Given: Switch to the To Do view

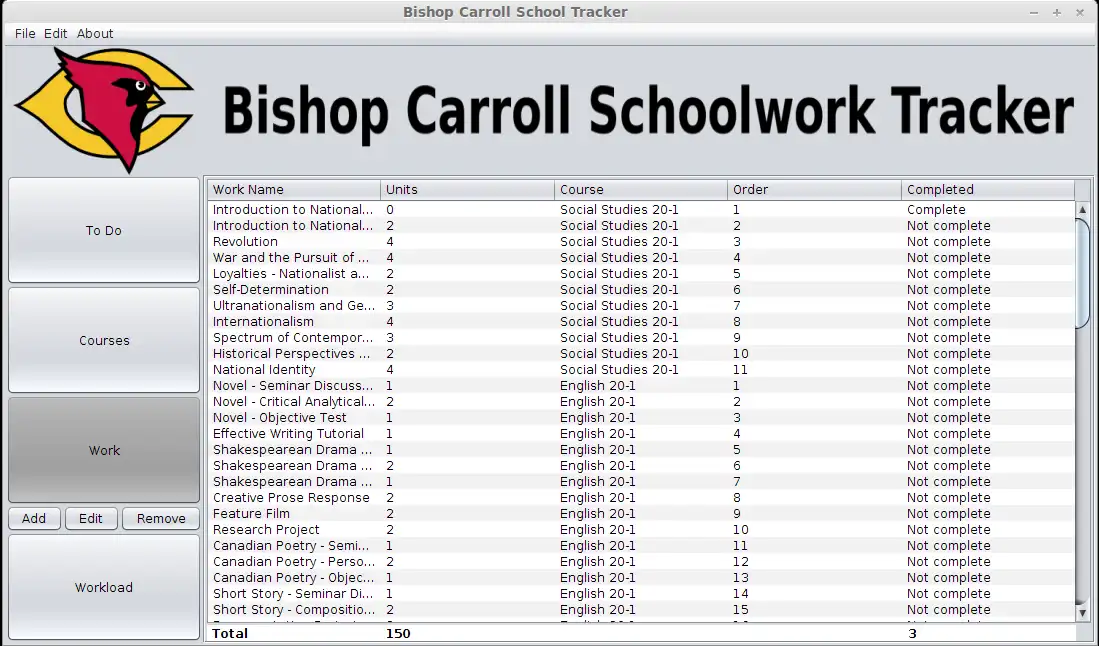Looking at the screenshot, I should (104, 231).
